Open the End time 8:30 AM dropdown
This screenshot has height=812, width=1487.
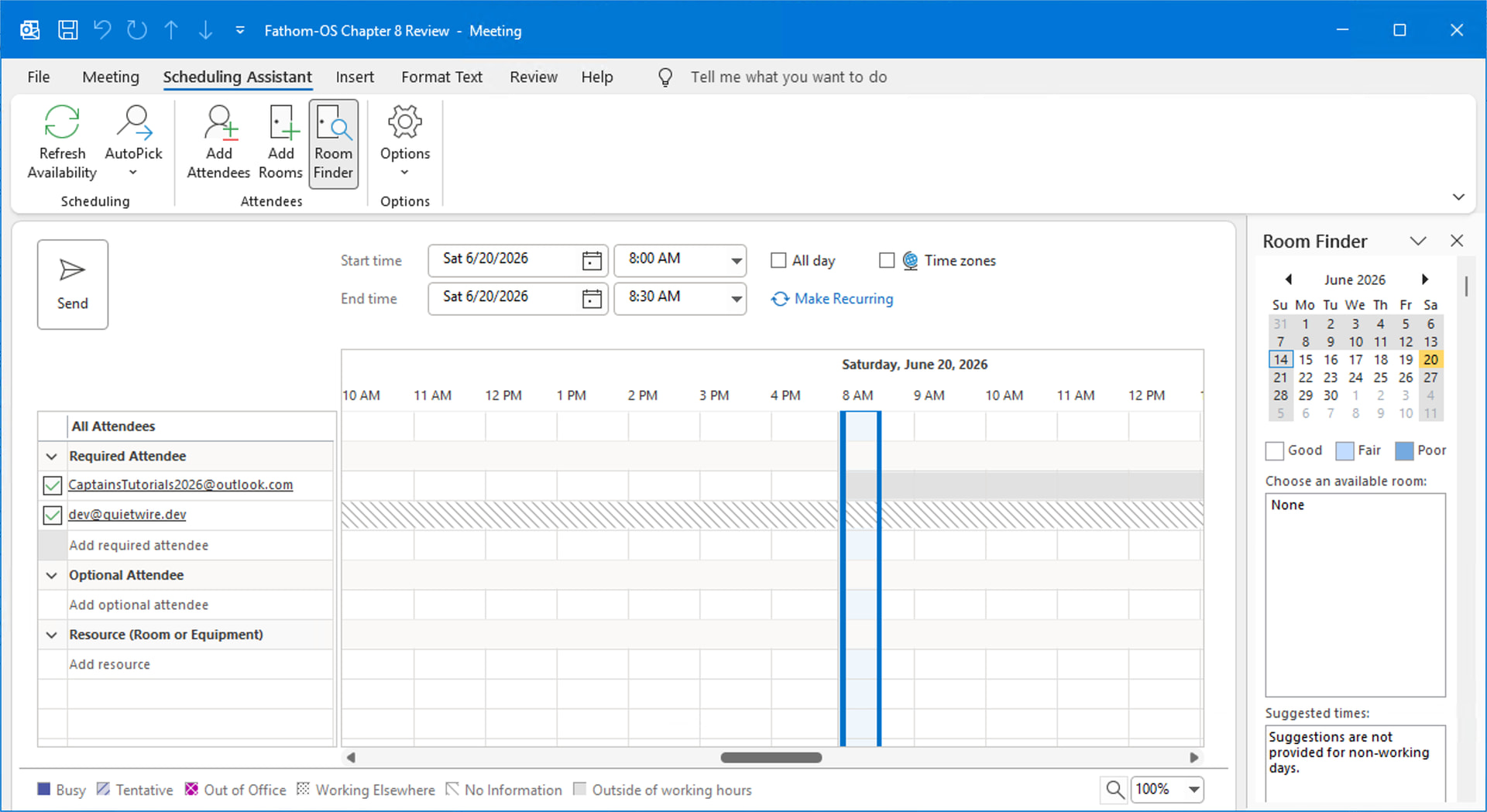pos(736,299)
